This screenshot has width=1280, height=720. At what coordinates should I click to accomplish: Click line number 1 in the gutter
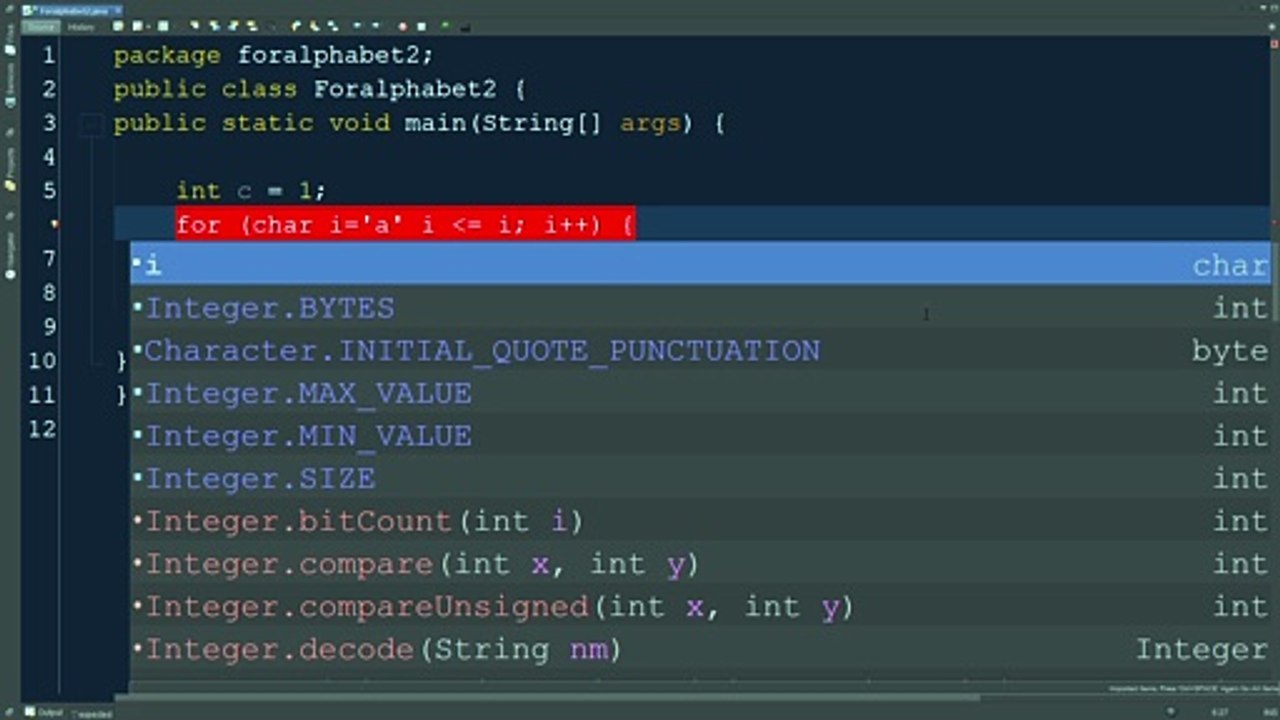coord(49,55)
